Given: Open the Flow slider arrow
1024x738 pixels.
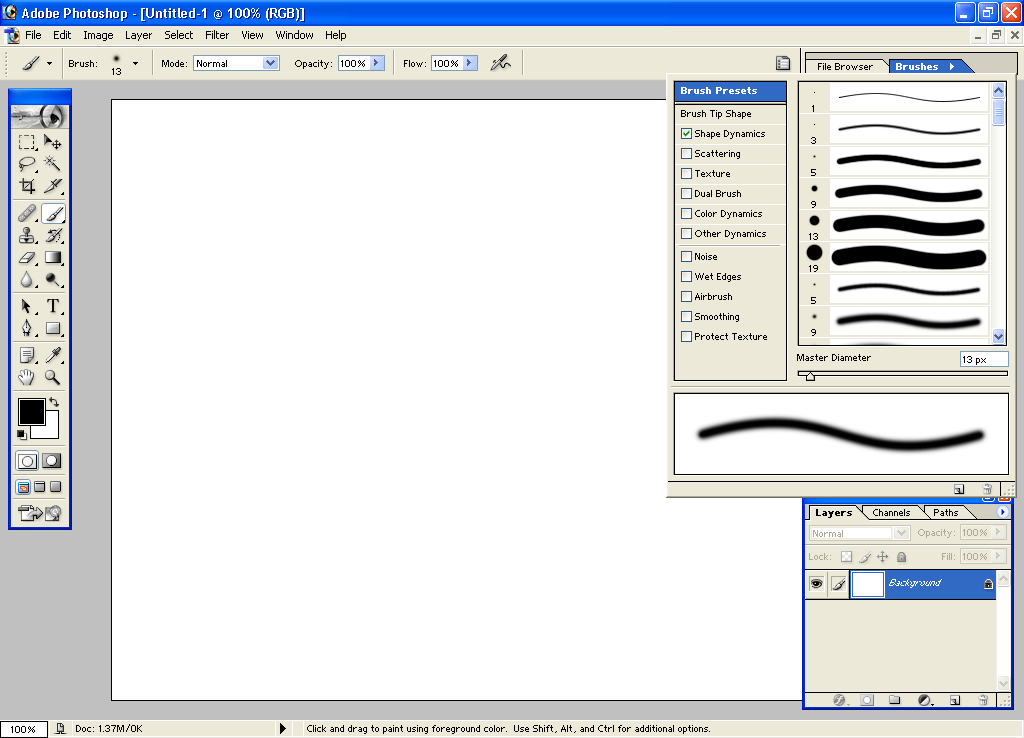Looking at the screenshot, I should click(470, 63).
